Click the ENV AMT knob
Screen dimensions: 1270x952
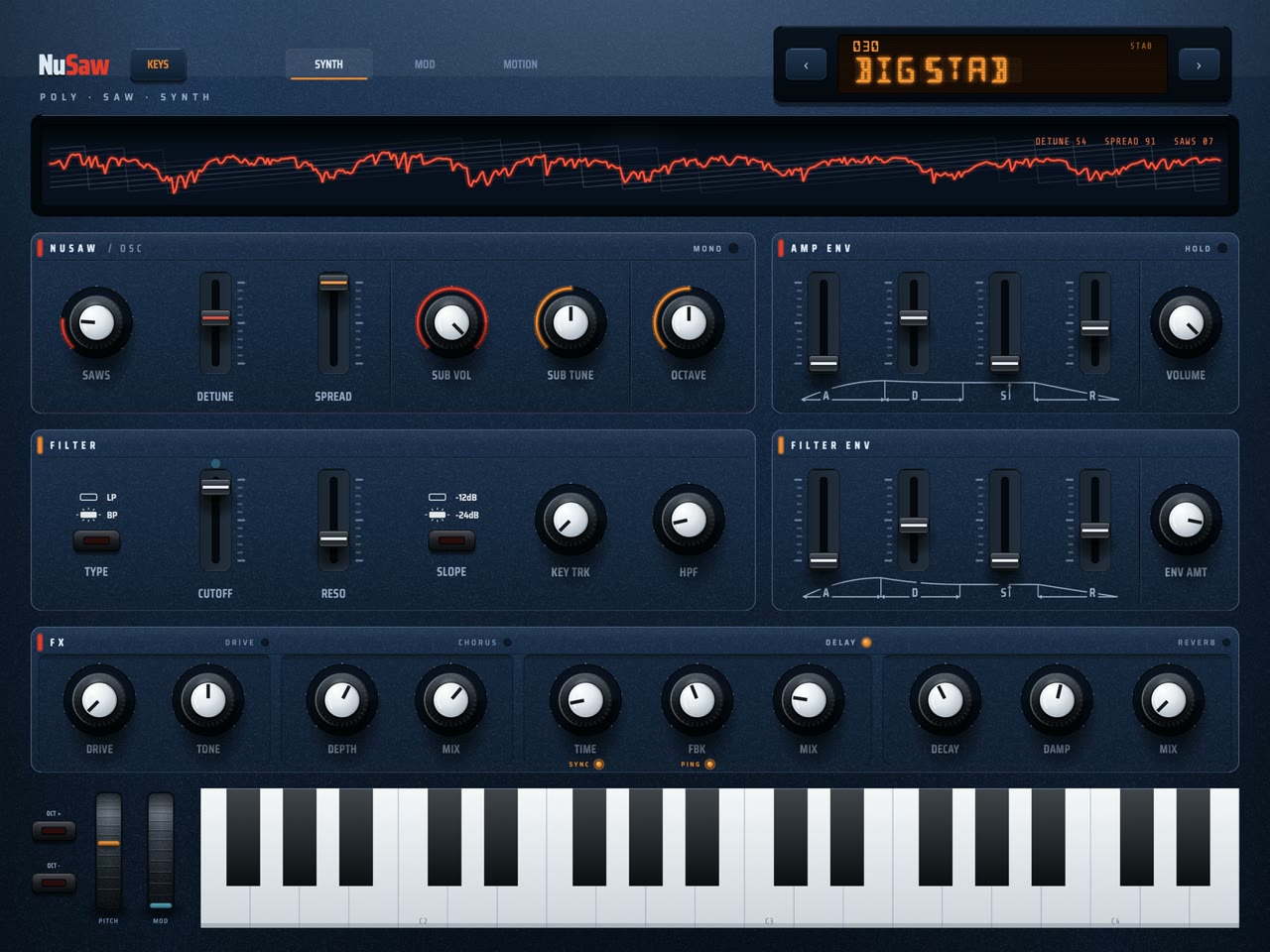pyautogui.click(x=1186, y=520)
